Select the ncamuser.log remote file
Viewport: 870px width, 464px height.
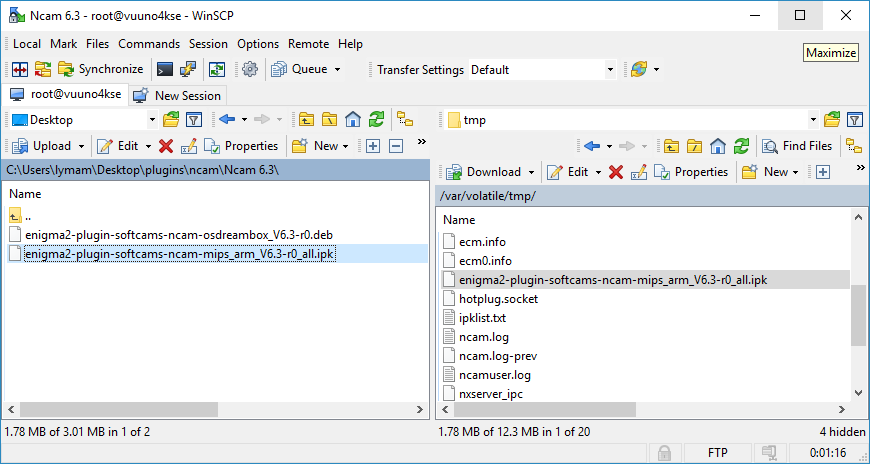[495, 375]
